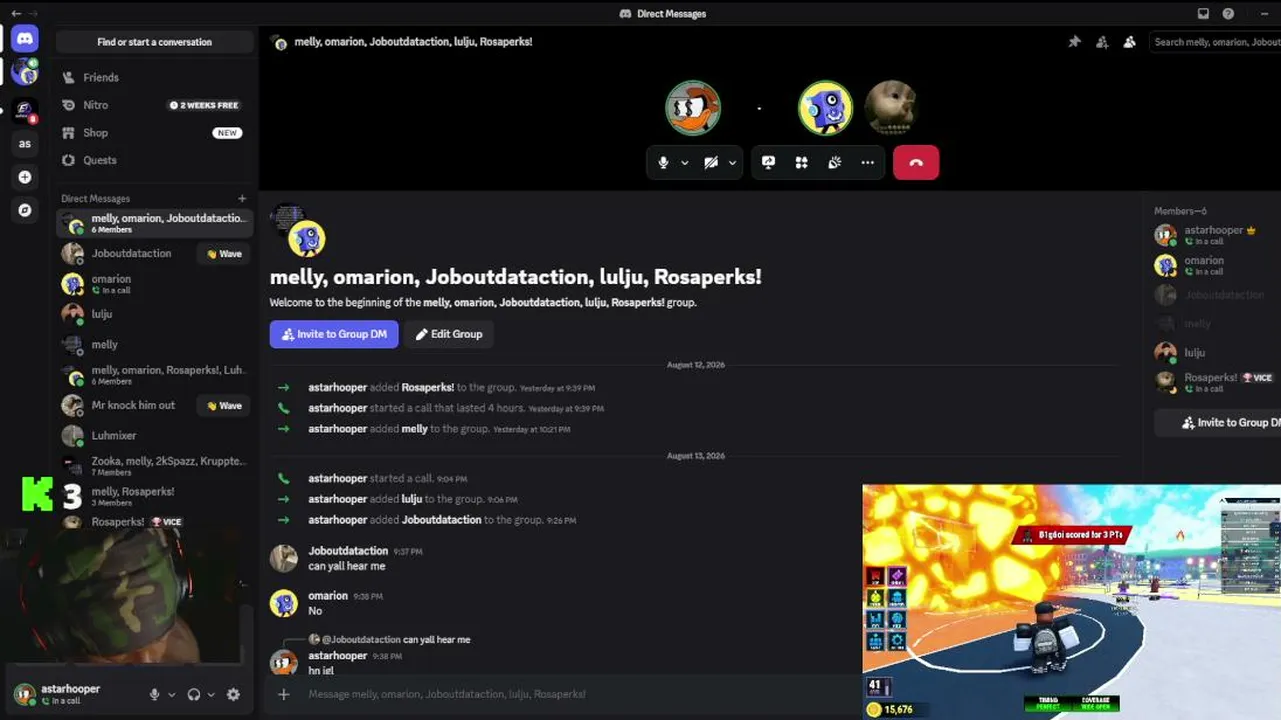This screenshot has width=1281, height=720.
Task: Focus the search box in the header
Action: tap(1215, 42)
